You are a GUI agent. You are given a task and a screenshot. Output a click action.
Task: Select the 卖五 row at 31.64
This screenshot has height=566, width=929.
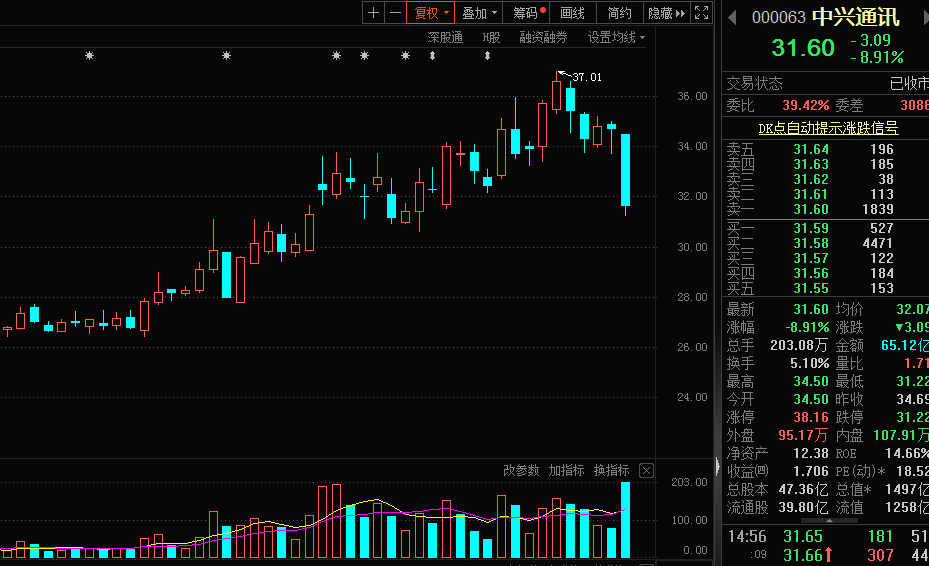pos(827,149)
